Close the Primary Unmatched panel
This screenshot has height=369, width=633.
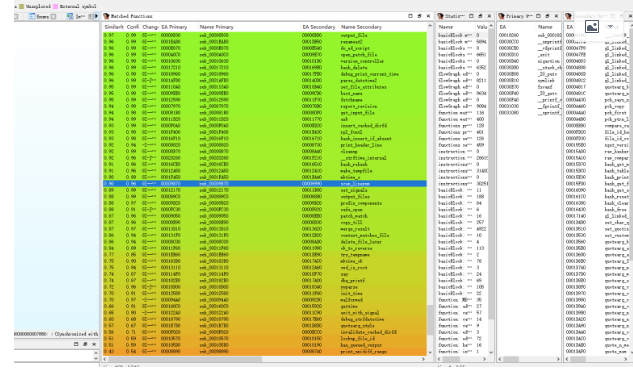(x=556, y=16)
